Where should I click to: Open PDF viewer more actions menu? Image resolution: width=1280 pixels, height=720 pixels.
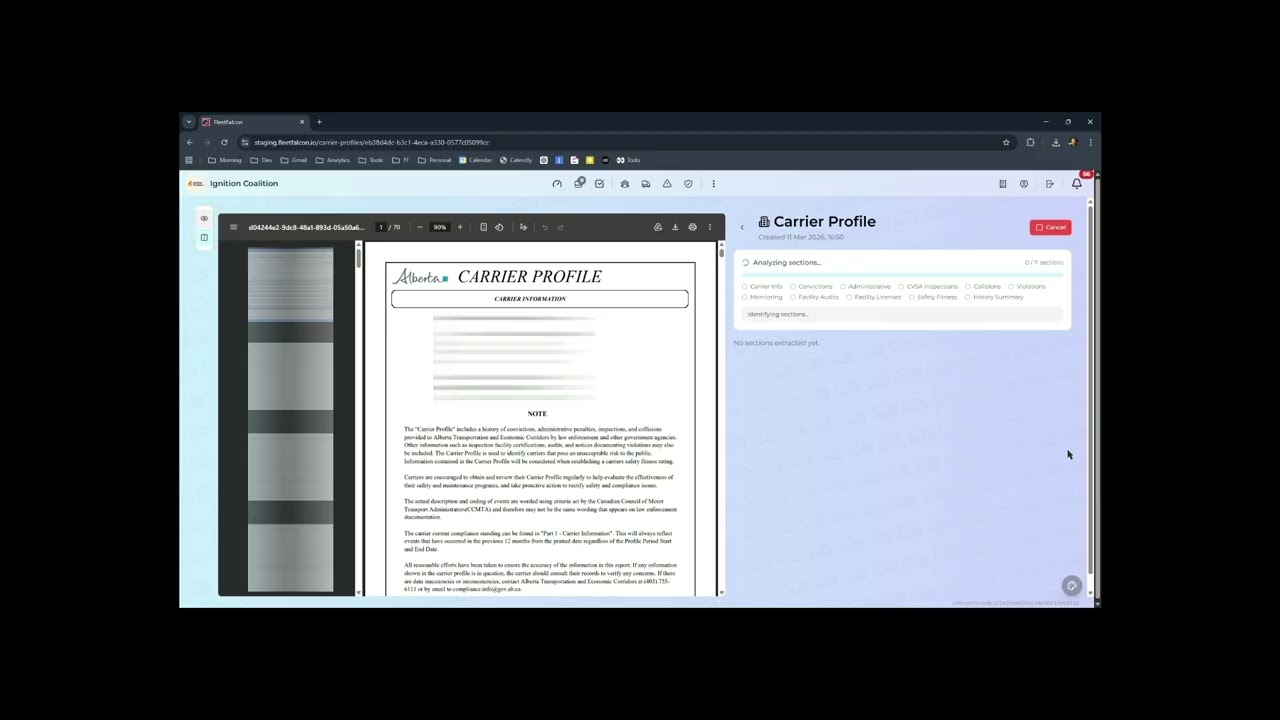[x=710, y=227]
